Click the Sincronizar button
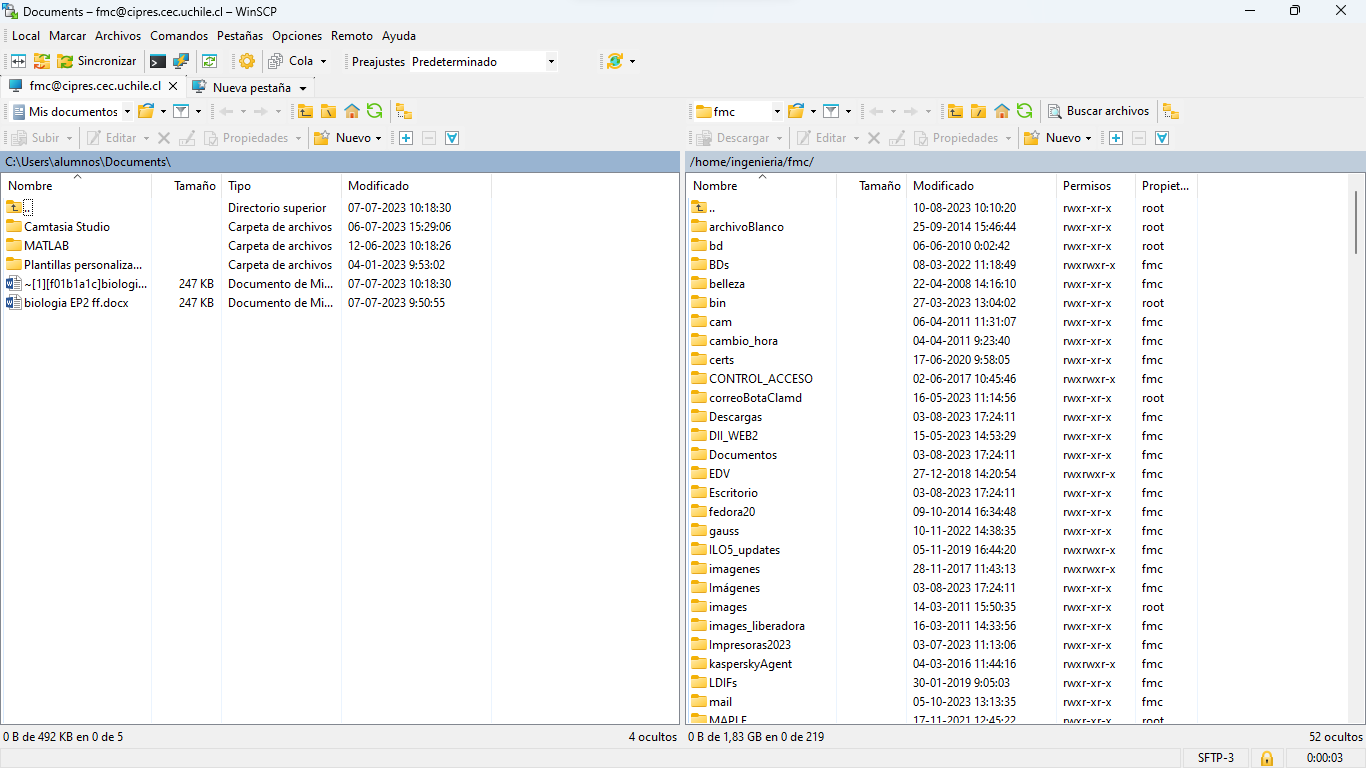The image size is (1366, 768). pos(97,61)
